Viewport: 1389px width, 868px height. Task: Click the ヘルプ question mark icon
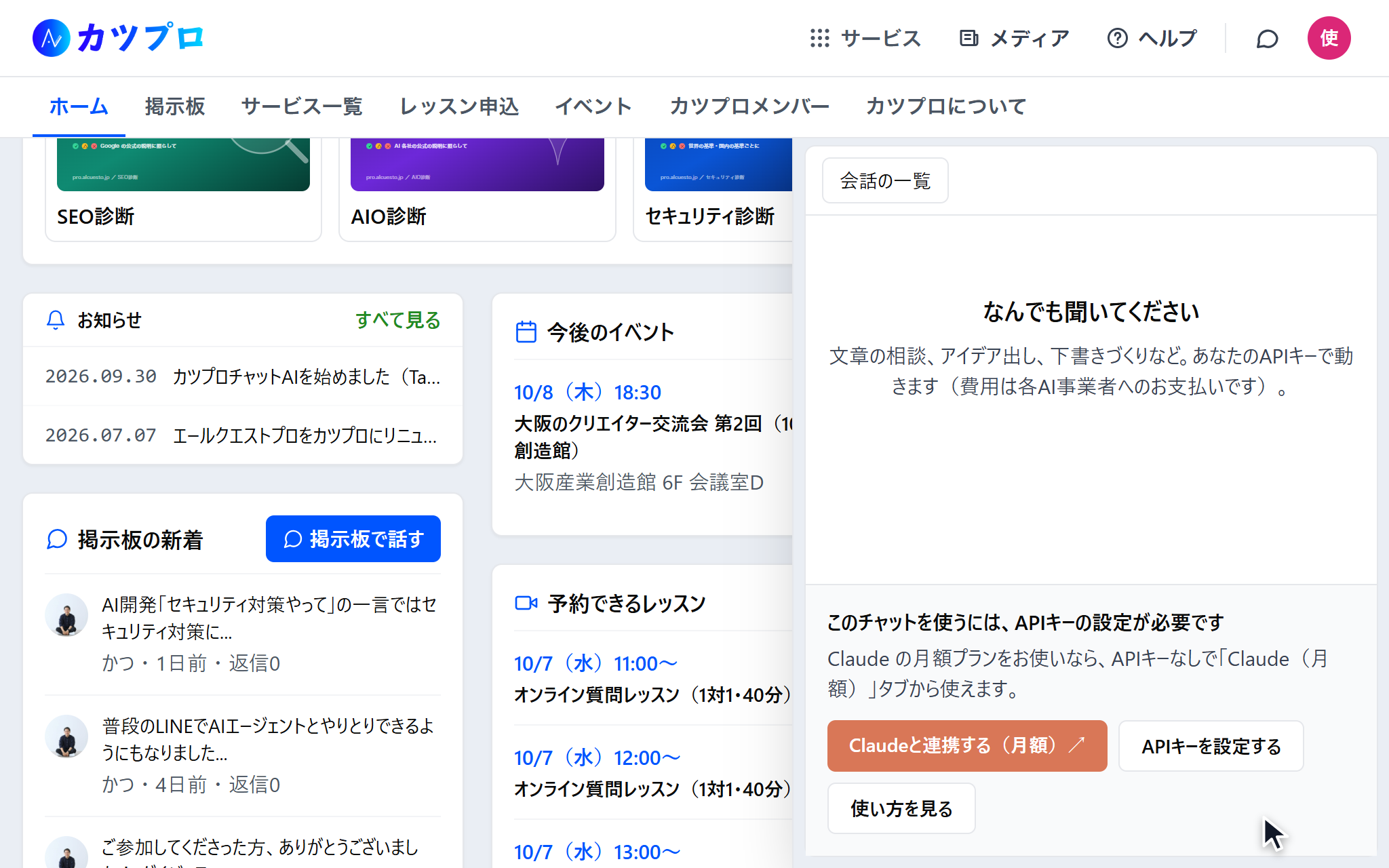pyautogui.click(x=1118, y=38)
